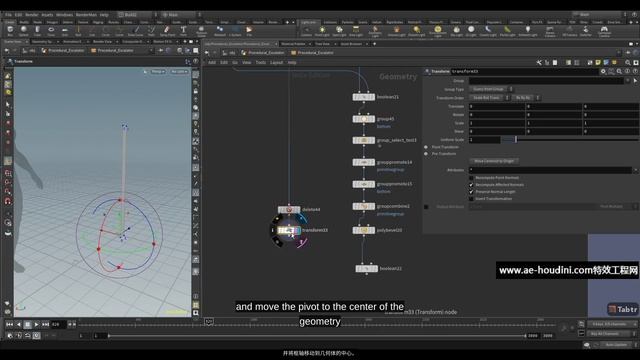Screen dimensions: 640x360
Task: Click the parameter gear settings icon
Action: [x=603, y=71]
